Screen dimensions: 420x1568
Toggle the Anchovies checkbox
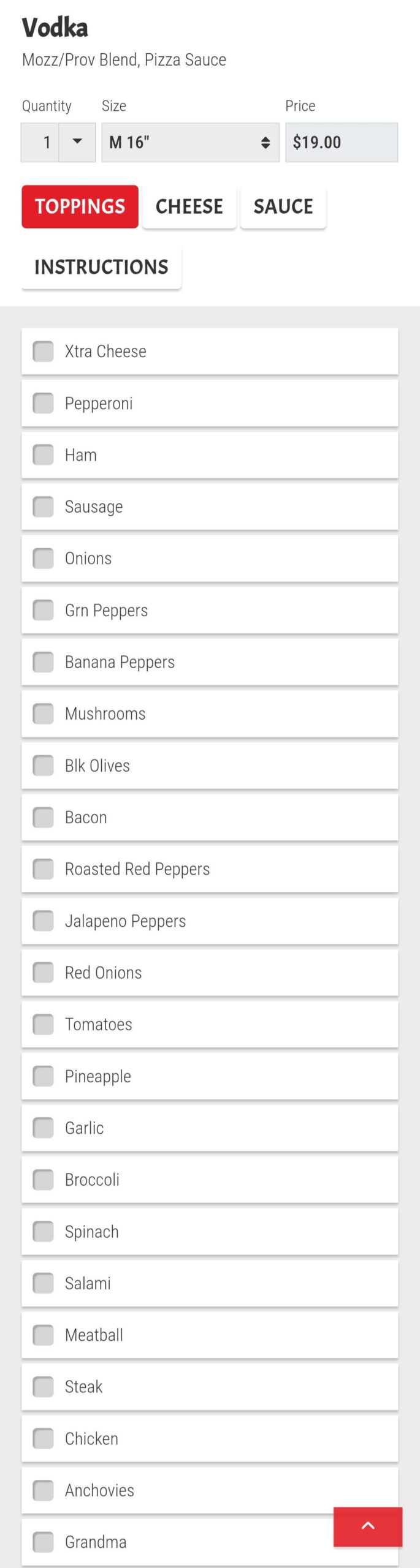click(44, 1490)
